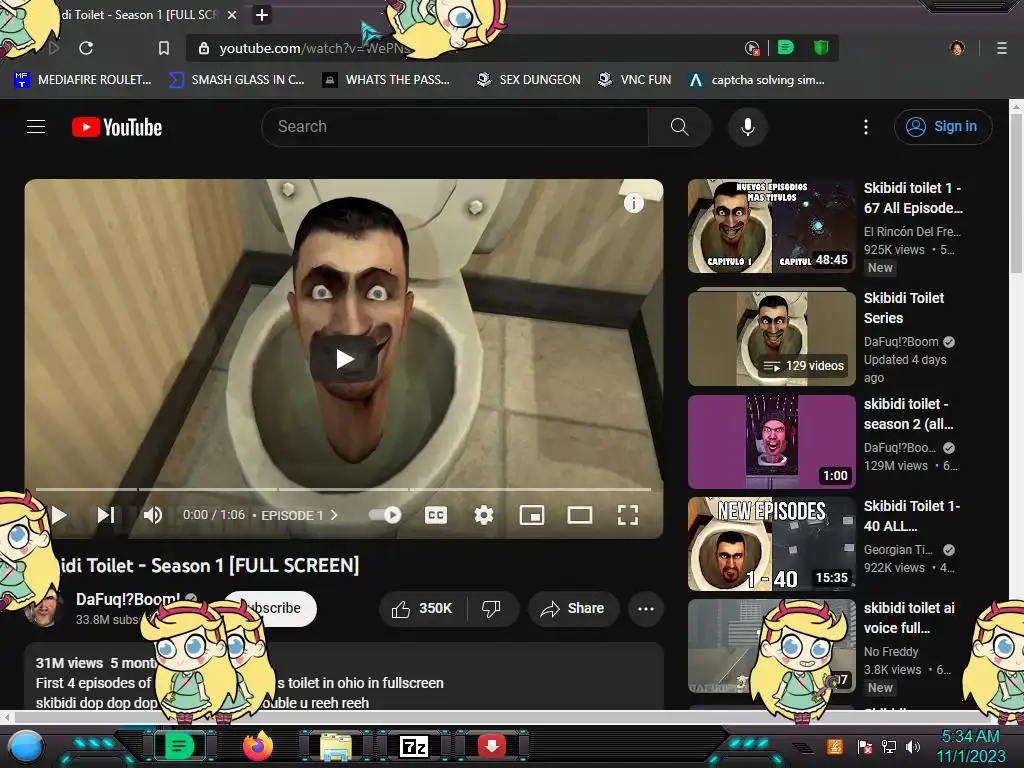Viewport: 1024px width, 768px height.
Task: Open Firefox from the taskbar
Action: point(258,746)
